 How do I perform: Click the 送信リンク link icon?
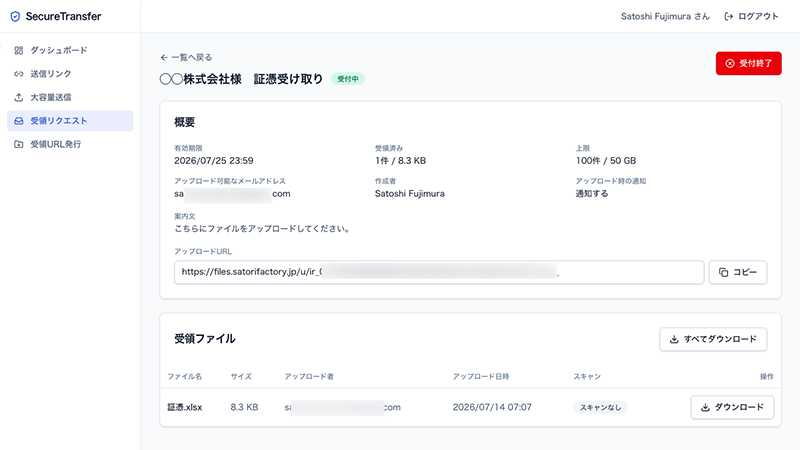(x=19, y=73)
